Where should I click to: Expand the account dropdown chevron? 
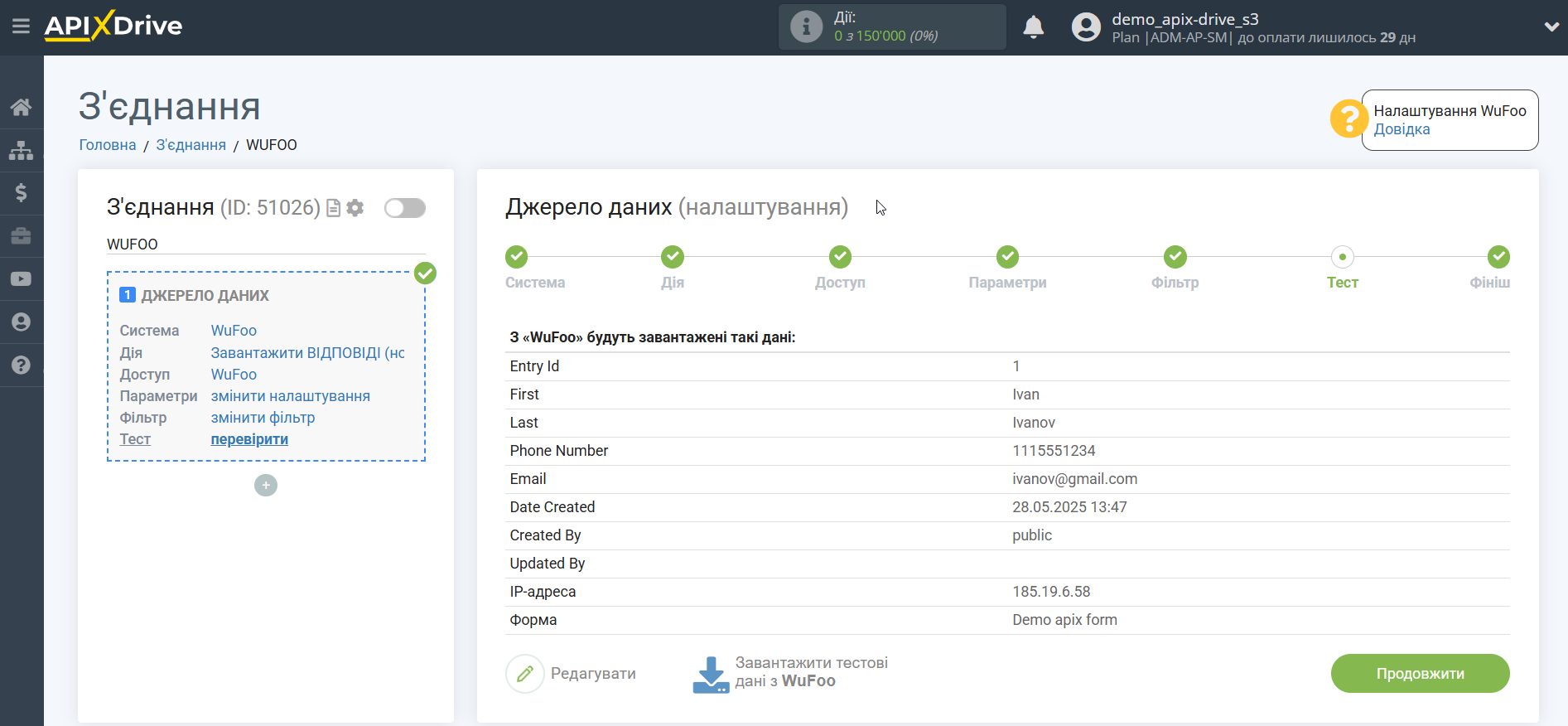[1551, 27]
